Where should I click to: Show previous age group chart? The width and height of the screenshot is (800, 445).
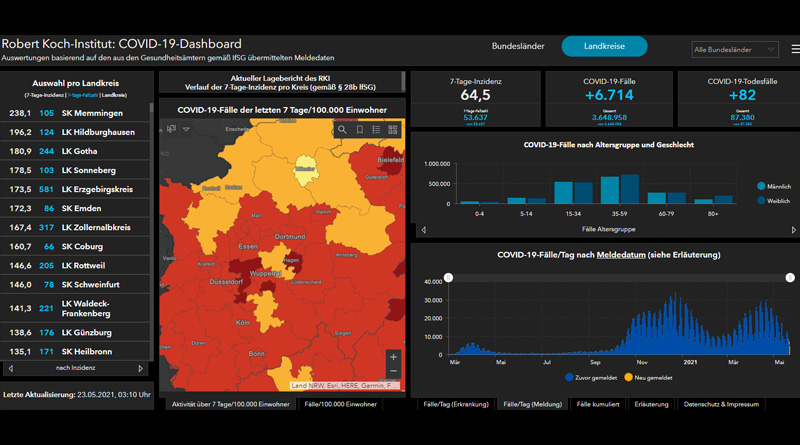click(x=423, y=230)
